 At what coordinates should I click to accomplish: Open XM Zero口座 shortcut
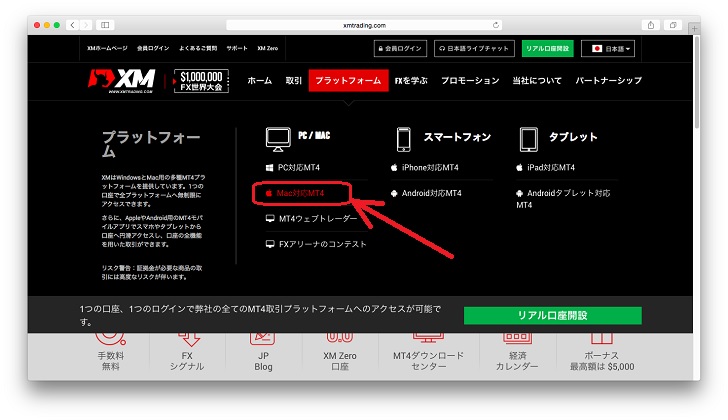[340, 353]
